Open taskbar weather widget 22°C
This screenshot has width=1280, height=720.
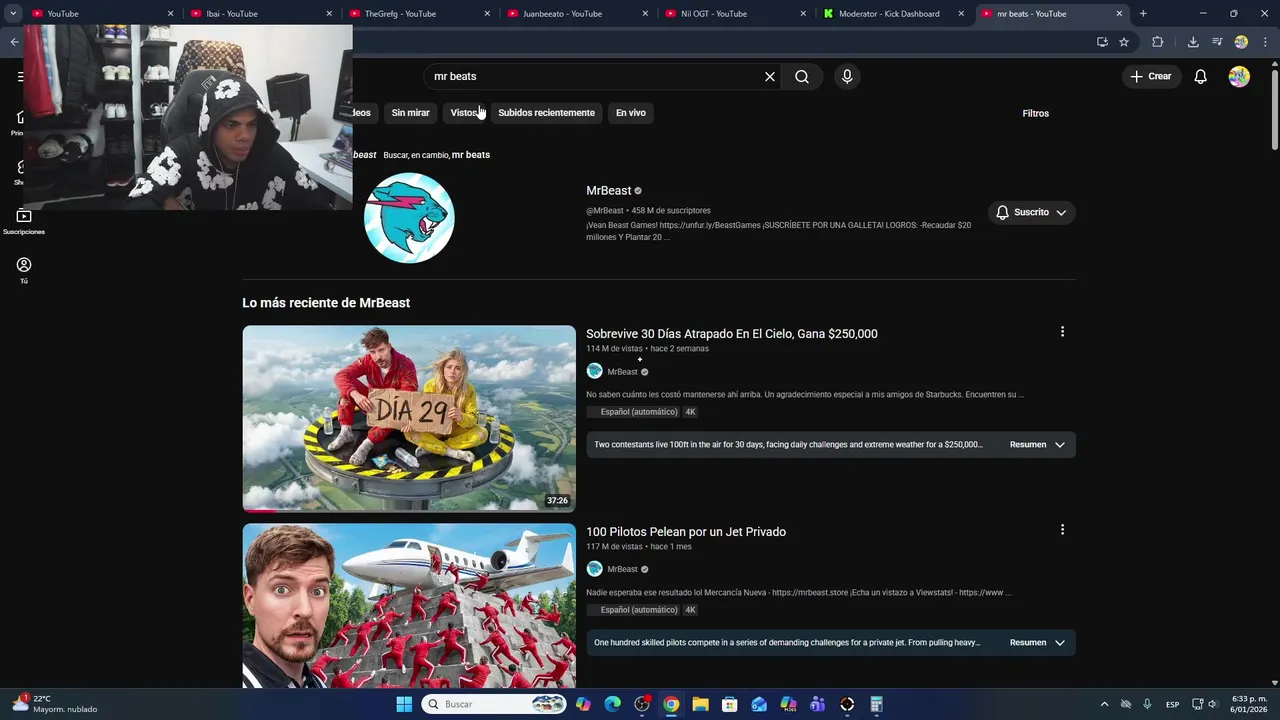(x=55, y=704)
